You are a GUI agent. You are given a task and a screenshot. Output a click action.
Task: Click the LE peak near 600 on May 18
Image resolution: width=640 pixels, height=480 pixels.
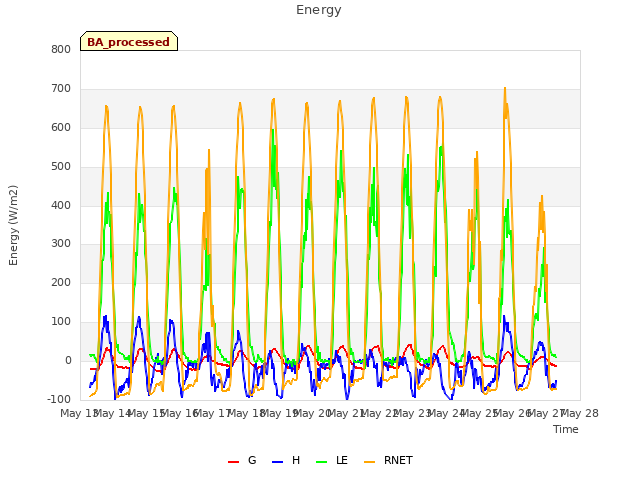(273, 130)
